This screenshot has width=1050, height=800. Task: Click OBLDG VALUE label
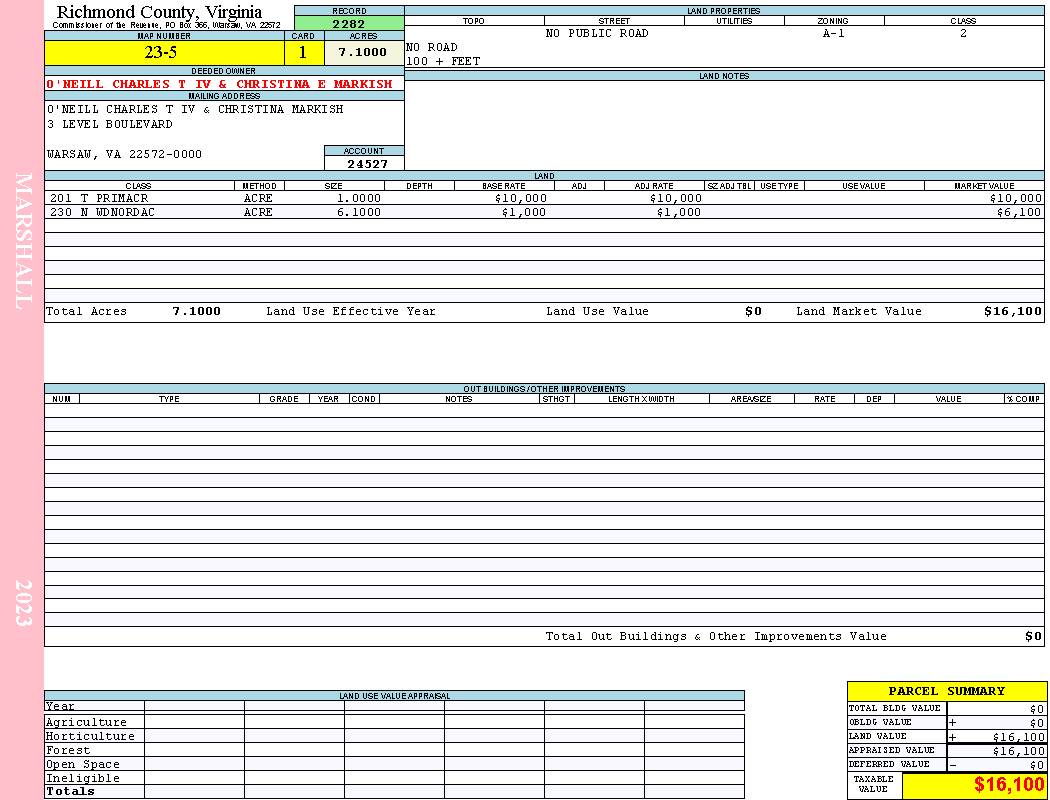(880, 722)
